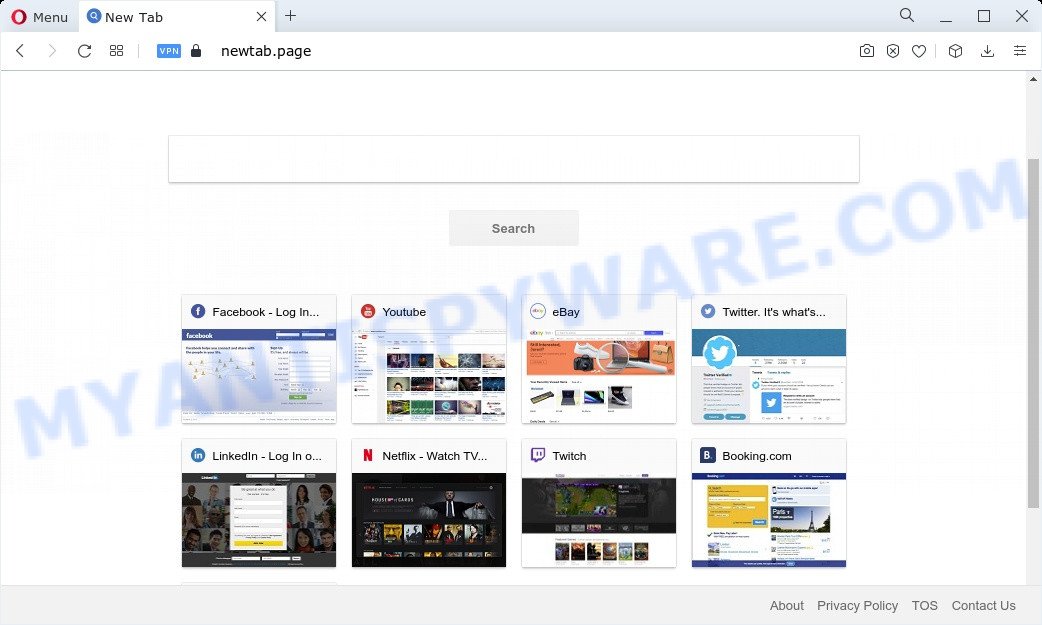This screenshot has width=1042, height=625.
Task: Click the Search button
Action: click(x=514, y=228)
